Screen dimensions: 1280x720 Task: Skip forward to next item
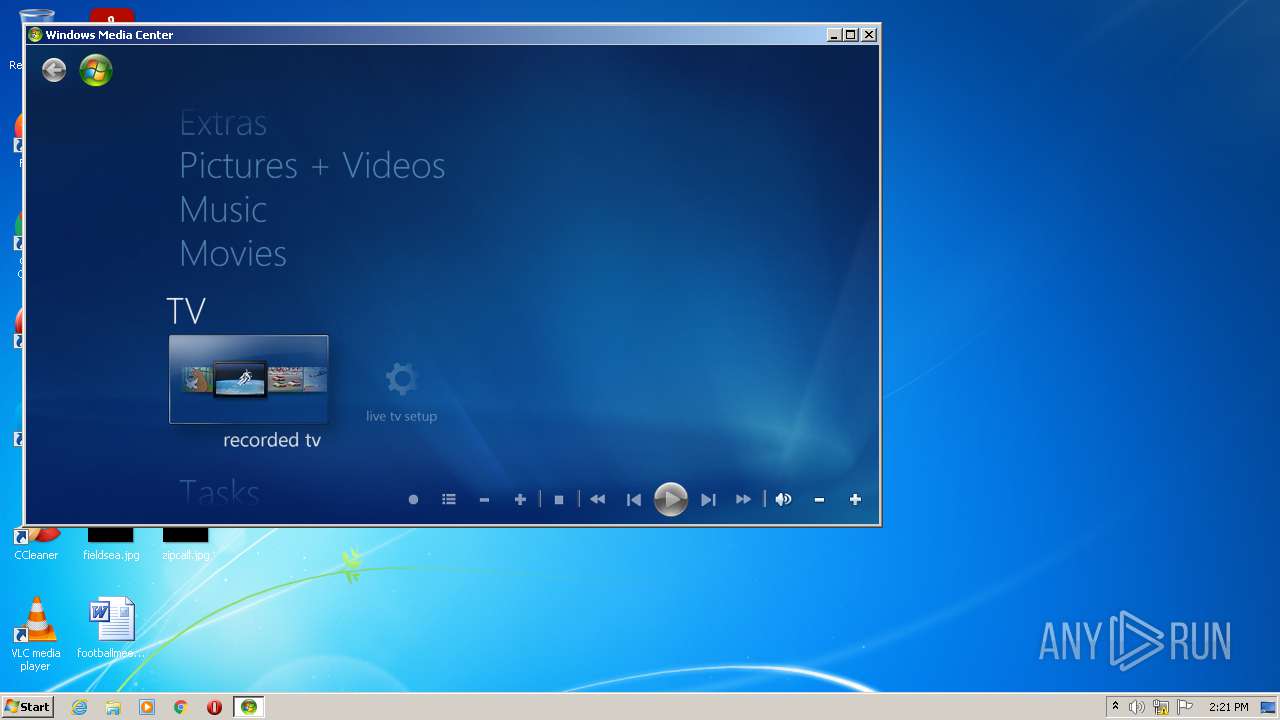(x=708, y=500)
